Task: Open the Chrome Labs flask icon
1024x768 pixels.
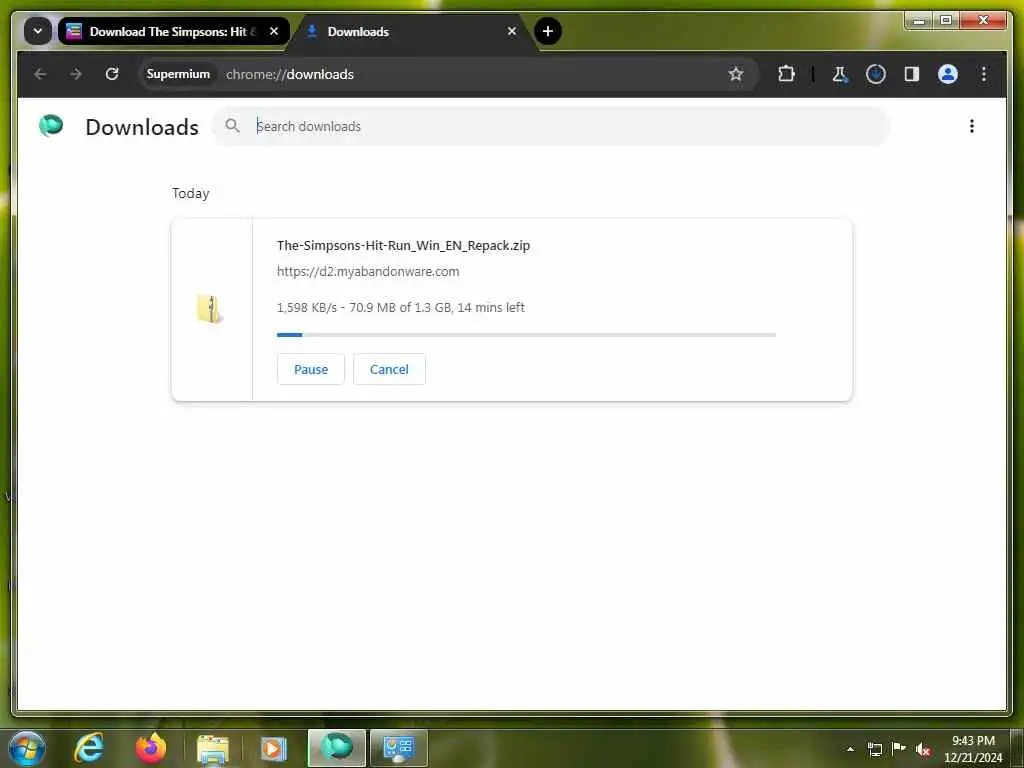Action: [840, 74]
